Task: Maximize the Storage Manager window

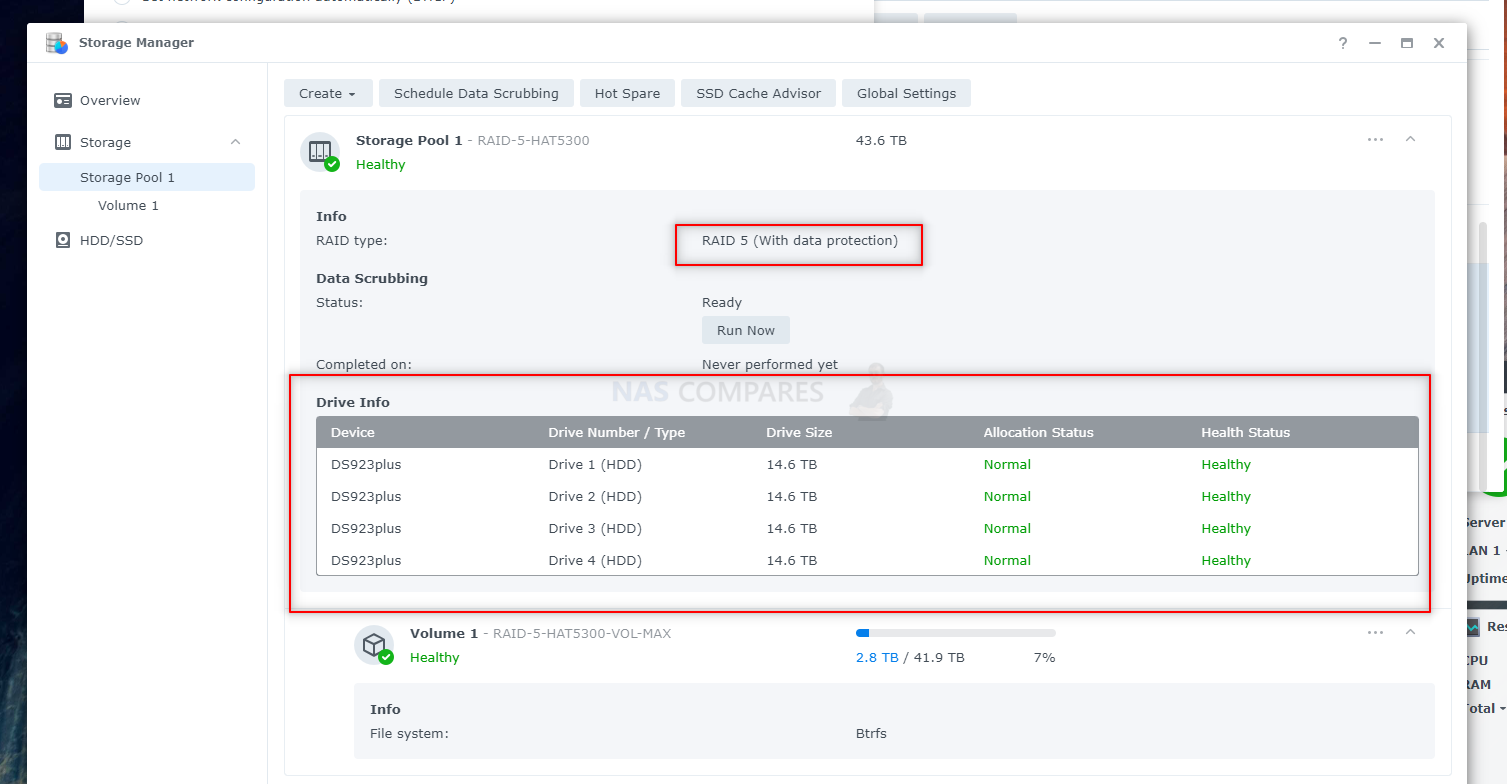Action: point(1407,43)
